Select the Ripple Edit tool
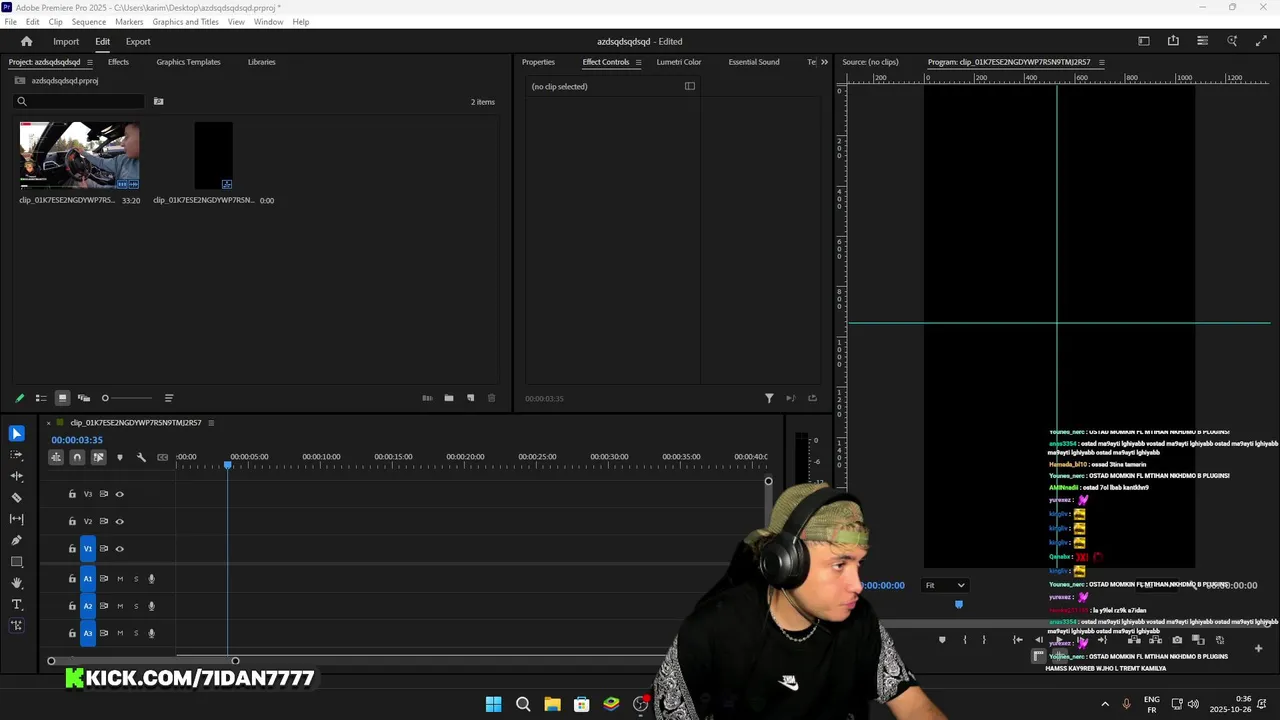This screenshot has width=1280, height=720. point(16,476)
